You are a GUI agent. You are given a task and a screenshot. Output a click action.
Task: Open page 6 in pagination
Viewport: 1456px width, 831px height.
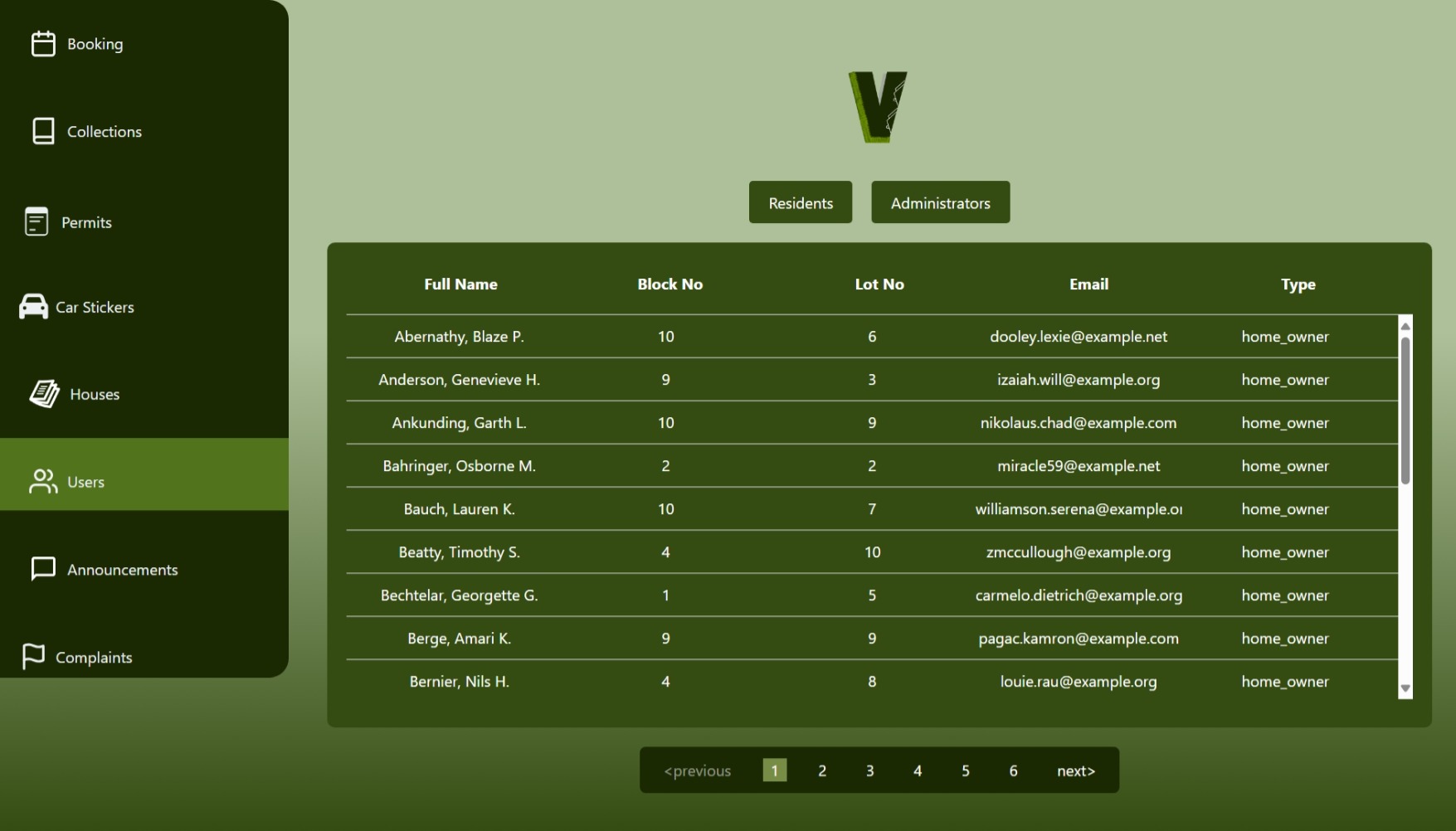tap(1013, 771)
